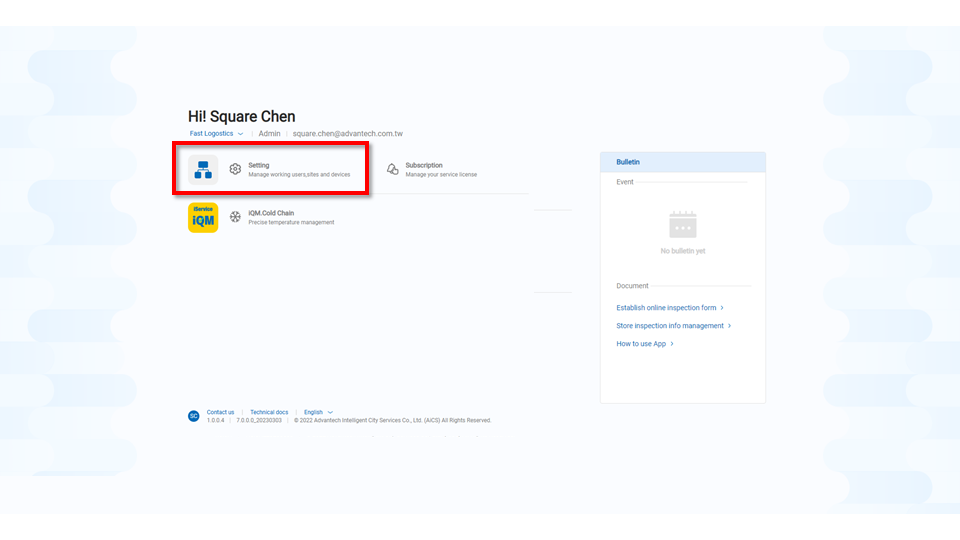This screenshot has width=960, height=540.
Task: Click the Setting gear icon
Action: coord(235,170)
